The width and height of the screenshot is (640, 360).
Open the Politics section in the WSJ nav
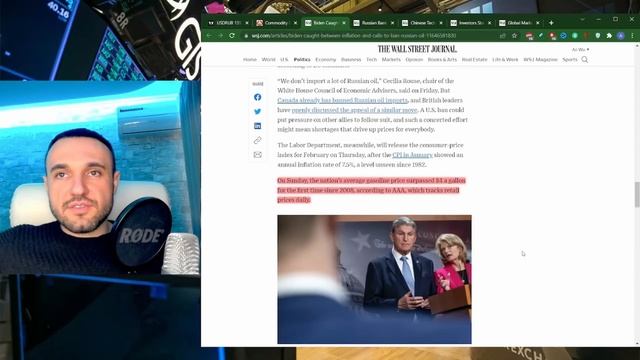(x=302, y=60)
